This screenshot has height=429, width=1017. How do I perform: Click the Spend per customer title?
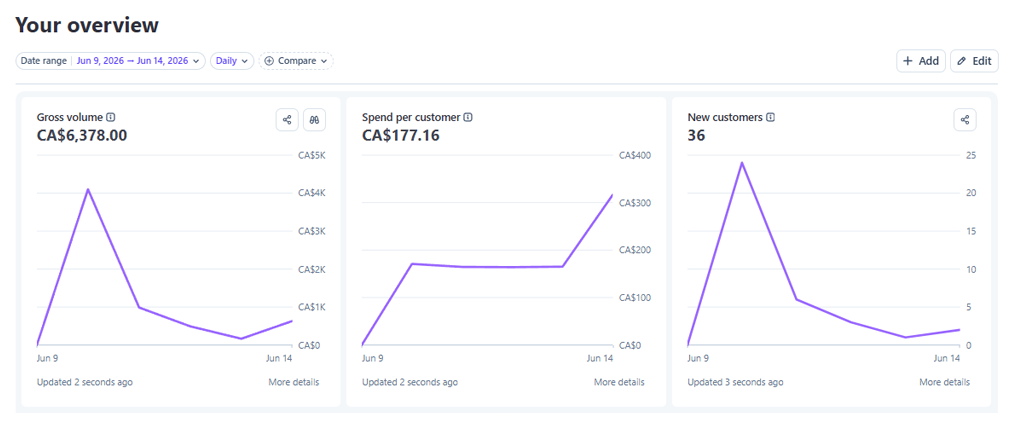point(411,117)
